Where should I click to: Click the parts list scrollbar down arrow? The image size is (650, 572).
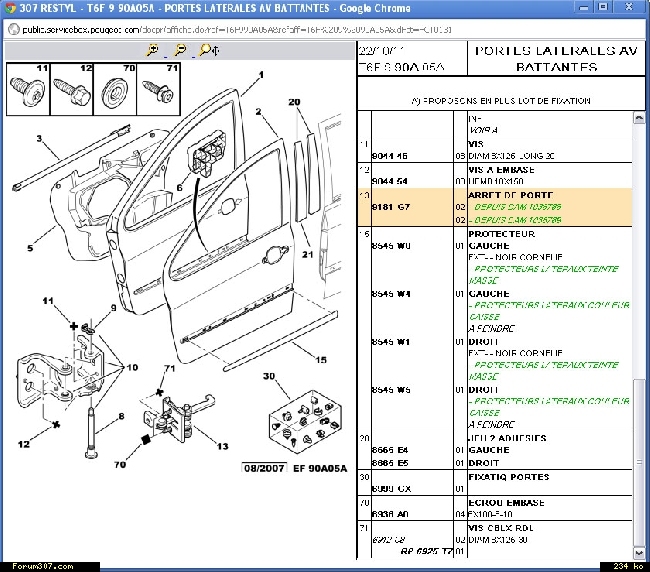tap(639, 553)
